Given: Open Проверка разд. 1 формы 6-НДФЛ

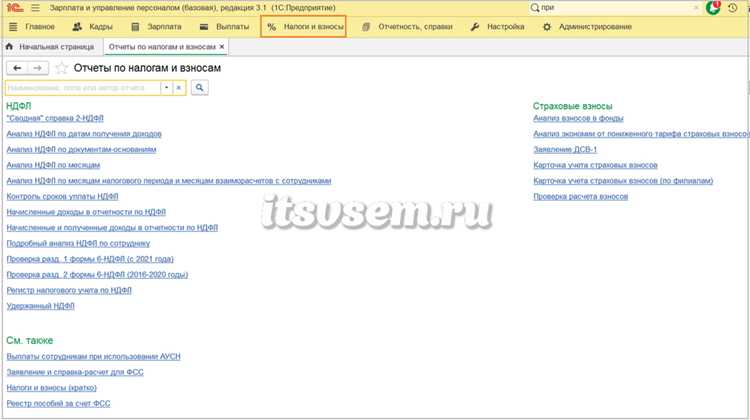Looking at the screenshot, I should [x=90, y=259].
